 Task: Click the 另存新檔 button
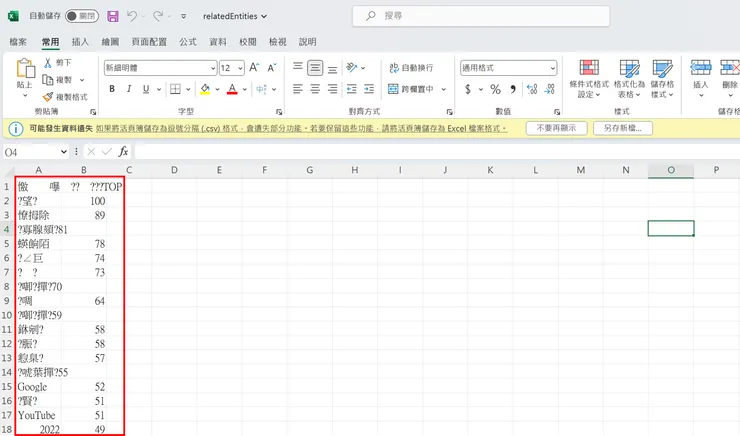tap(622, 128)
